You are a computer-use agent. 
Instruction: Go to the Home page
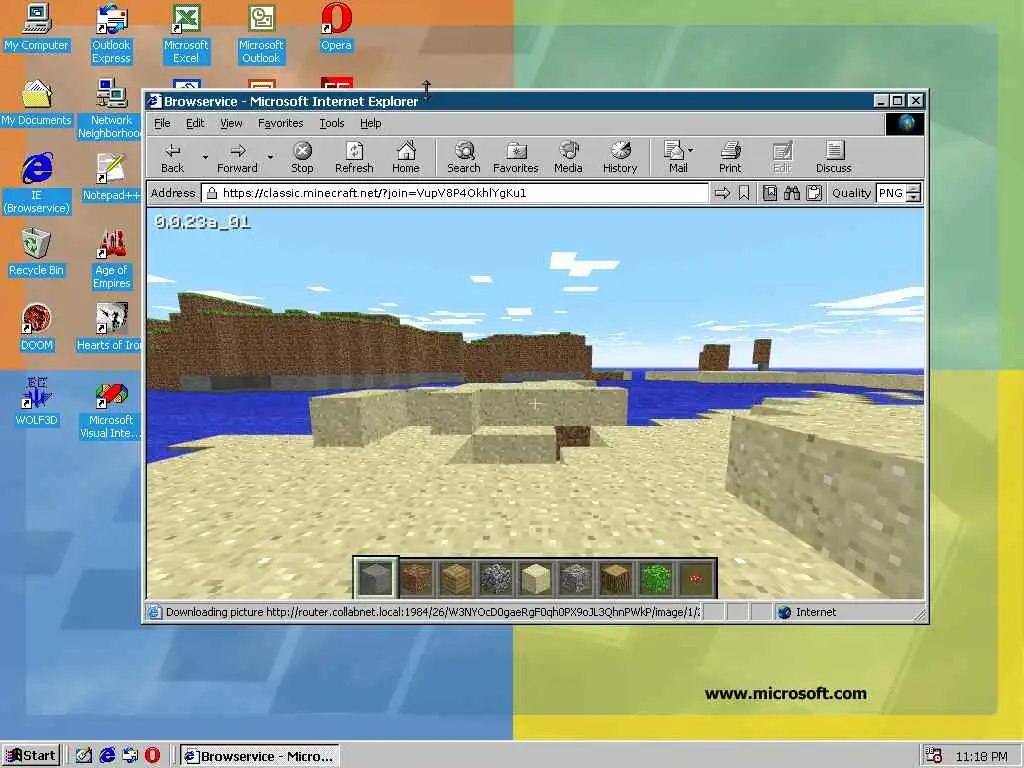406,158
